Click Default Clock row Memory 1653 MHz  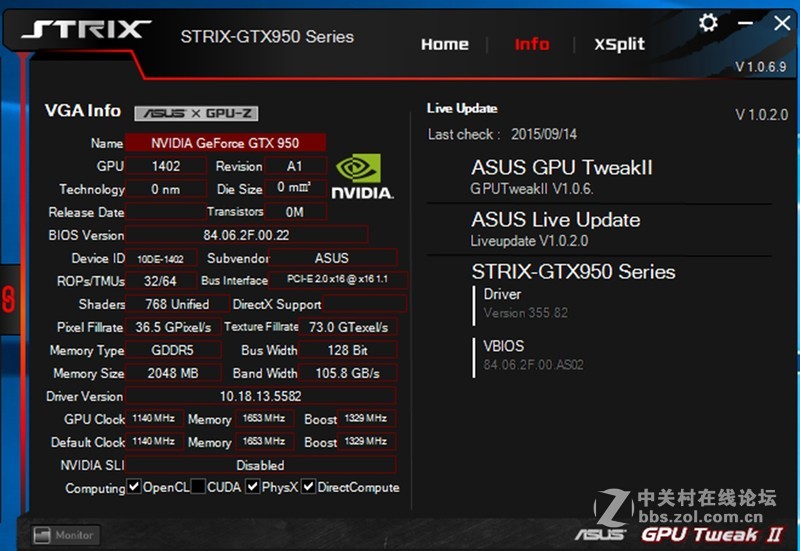(264, 441)
